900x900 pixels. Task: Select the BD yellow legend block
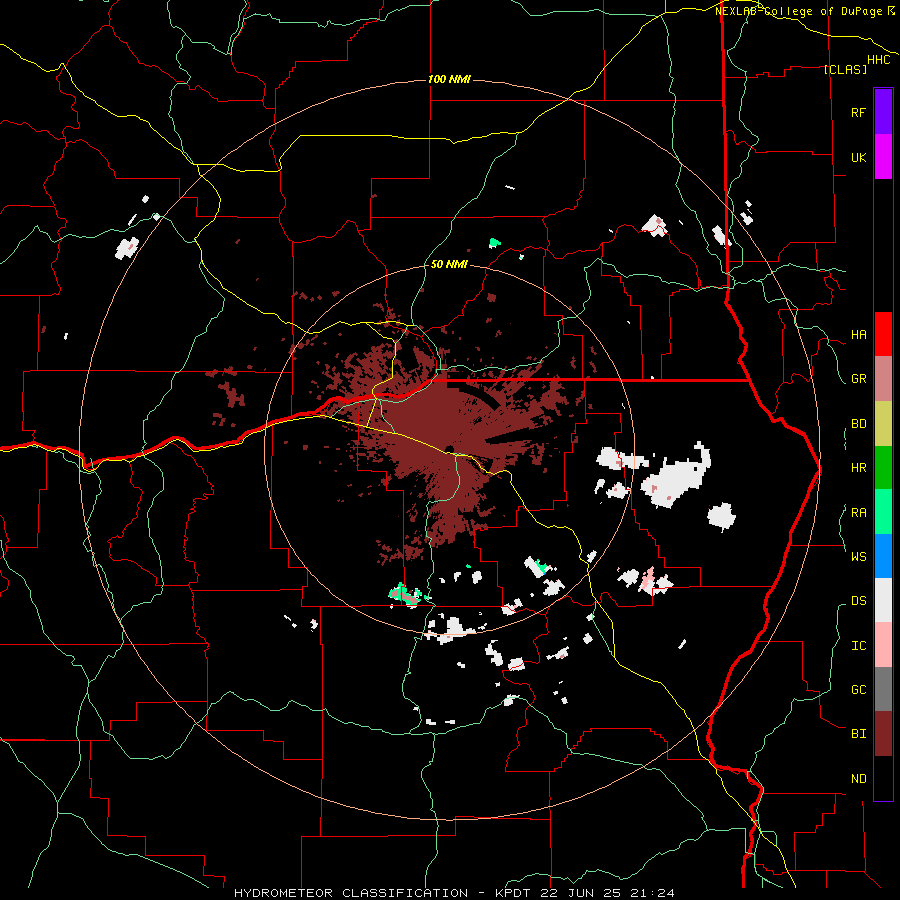[x=883, y=424]
